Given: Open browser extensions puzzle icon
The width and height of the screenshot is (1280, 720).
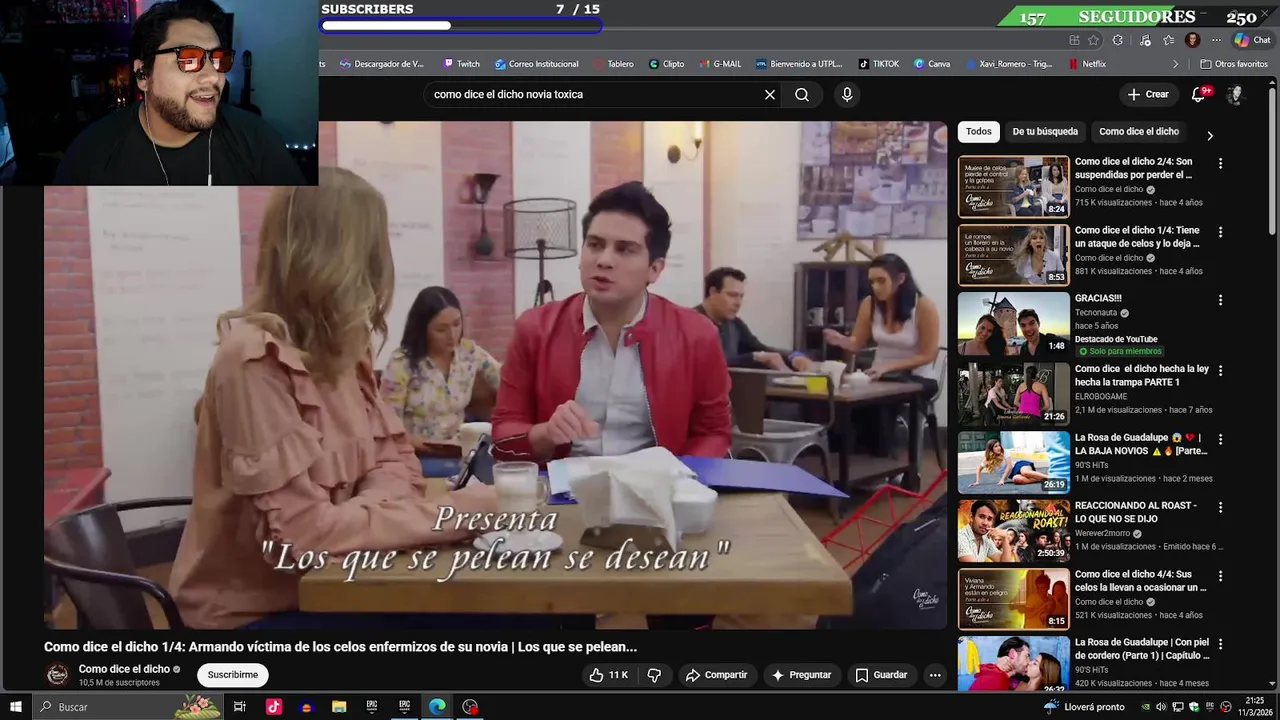Looking at the screenshot, I should [1117, 40].
